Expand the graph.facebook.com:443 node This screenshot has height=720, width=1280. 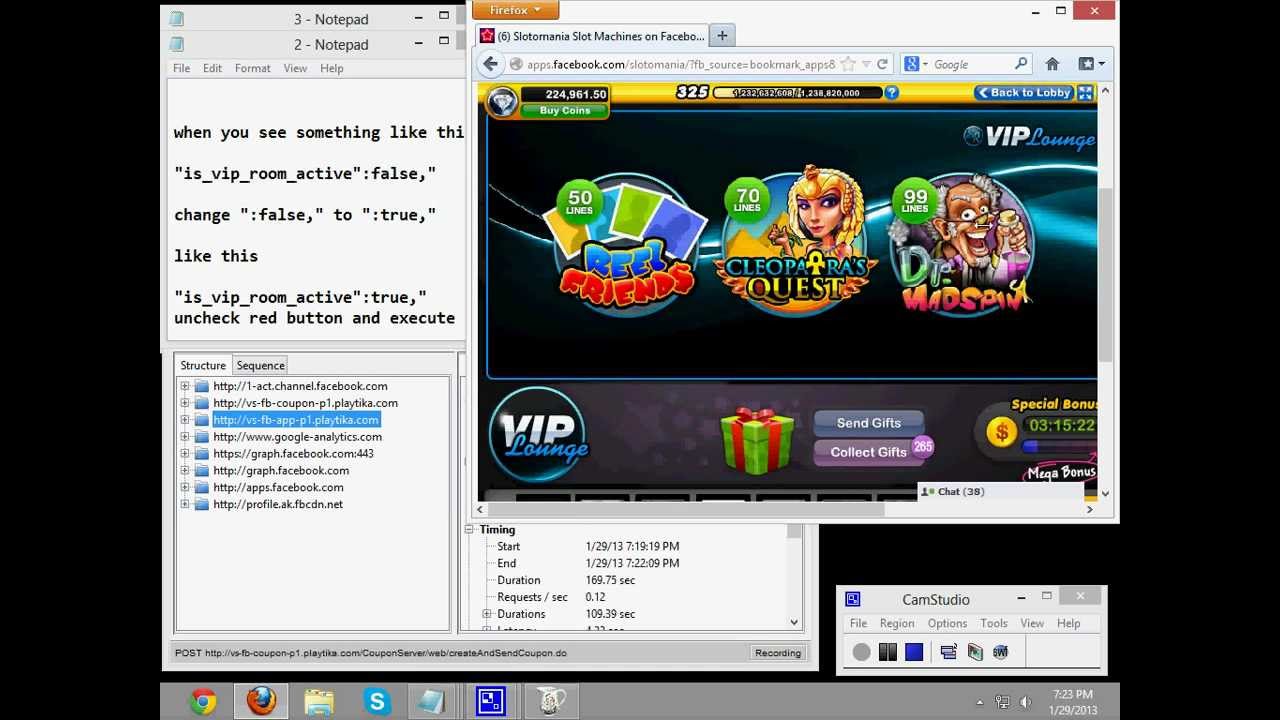click(x=185, y=454)
